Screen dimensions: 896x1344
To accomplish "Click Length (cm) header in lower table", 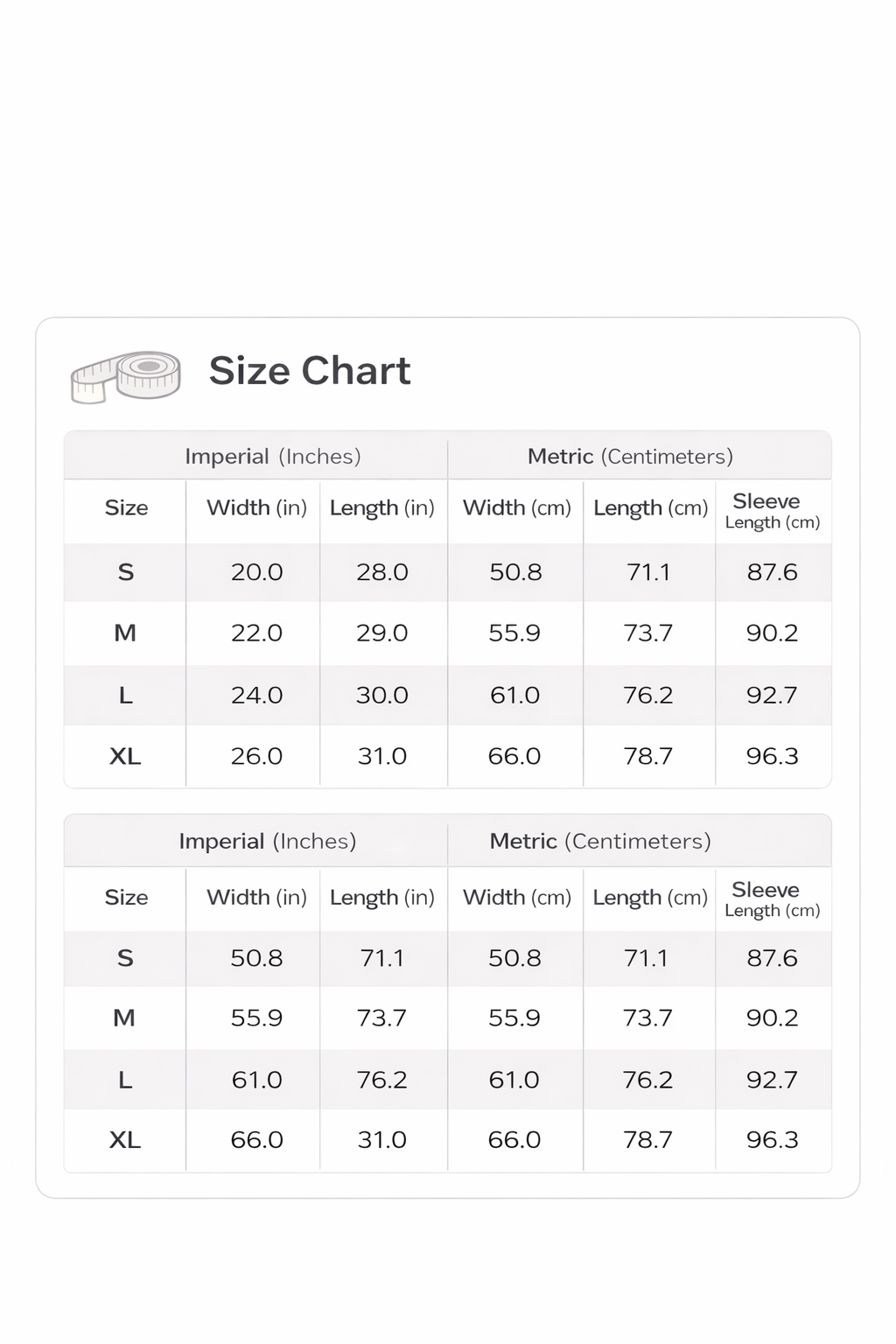I will point(650,898).
